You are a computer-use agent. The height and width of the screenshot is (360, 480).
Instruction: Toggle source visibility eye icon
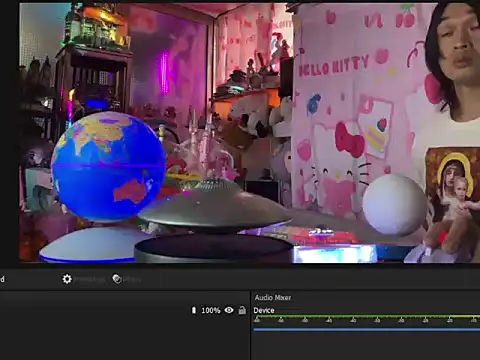[x=229, y=310]
